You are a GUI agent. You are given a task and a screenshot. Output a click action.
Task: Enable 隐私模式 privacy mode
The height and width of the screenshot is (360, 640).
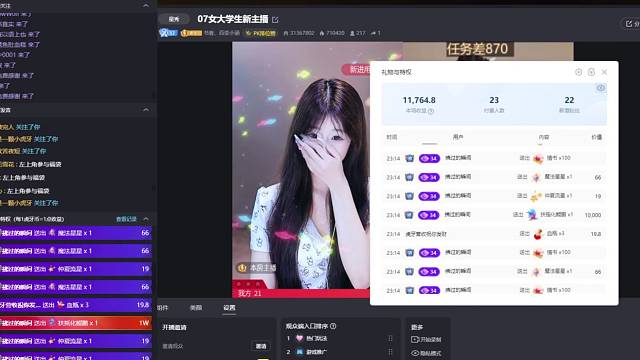click(x=426, y=353)
